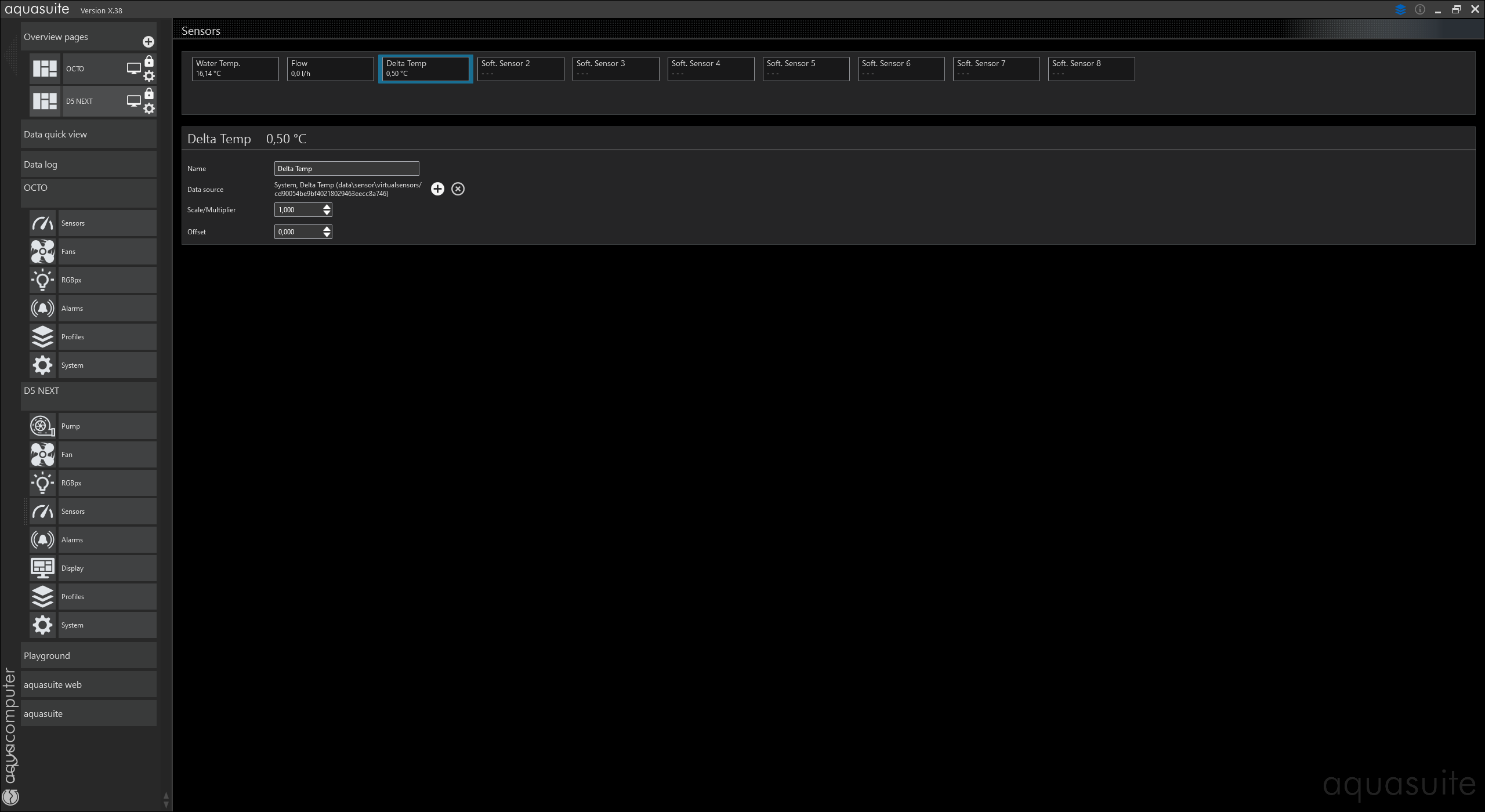Open OCTO Alarms bell icon
Viewport: 1485px width, 812px height.
pos(42,309)
